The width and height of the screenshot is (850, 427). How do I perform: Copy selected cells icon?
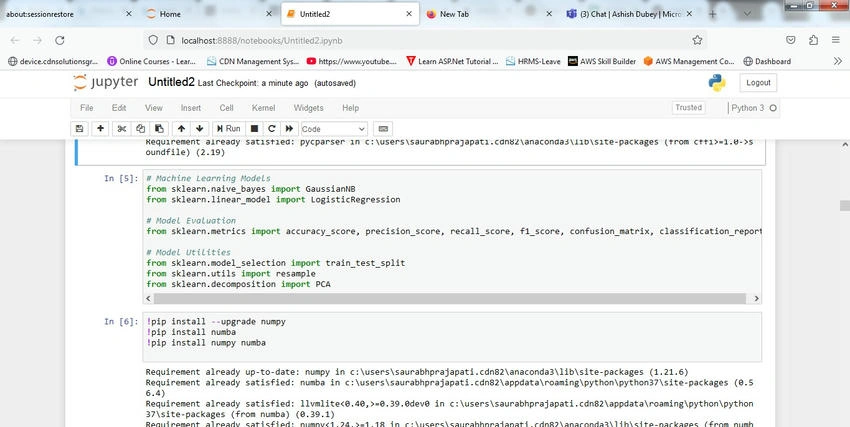click(140, 128)
